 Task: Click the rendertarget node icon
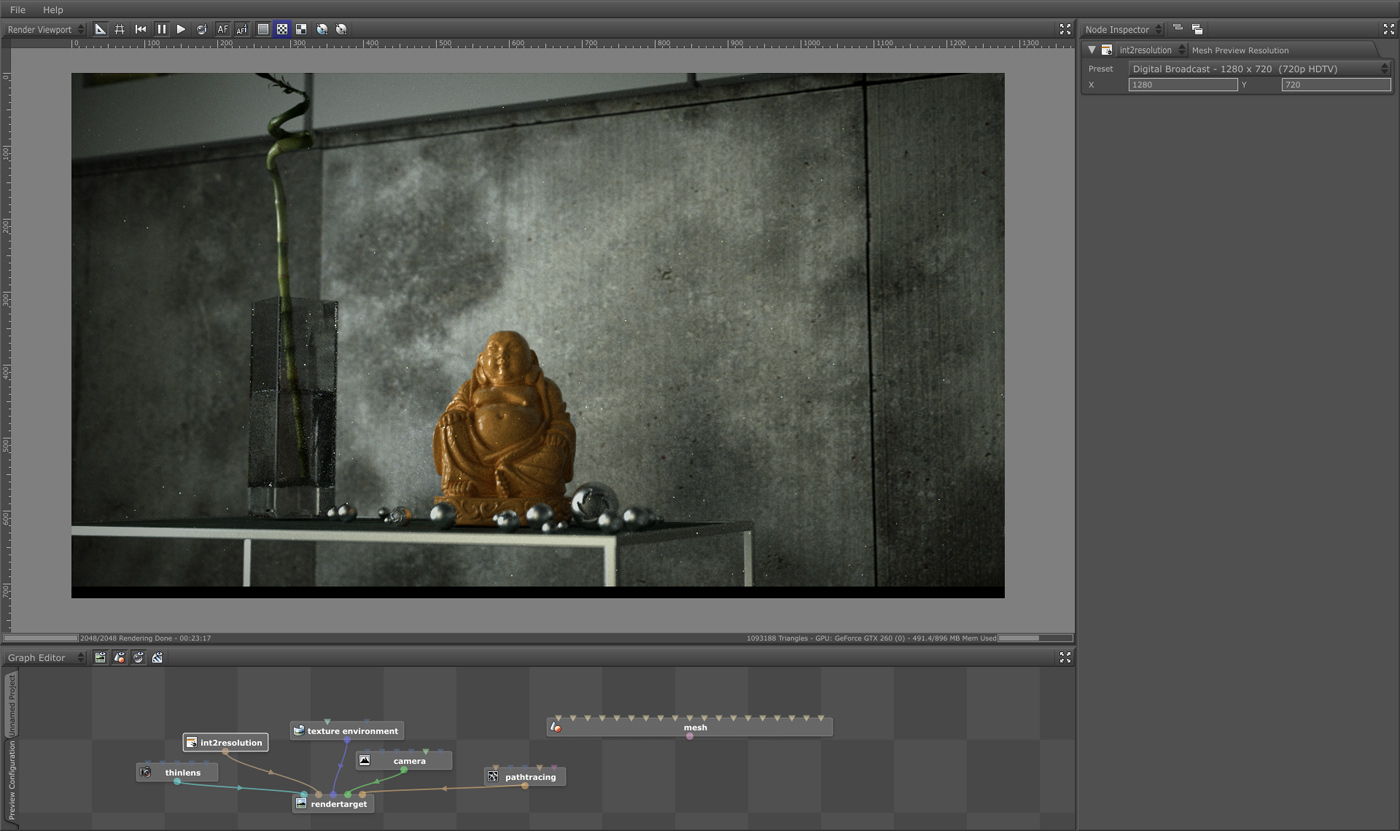click(x=301, y=804)
